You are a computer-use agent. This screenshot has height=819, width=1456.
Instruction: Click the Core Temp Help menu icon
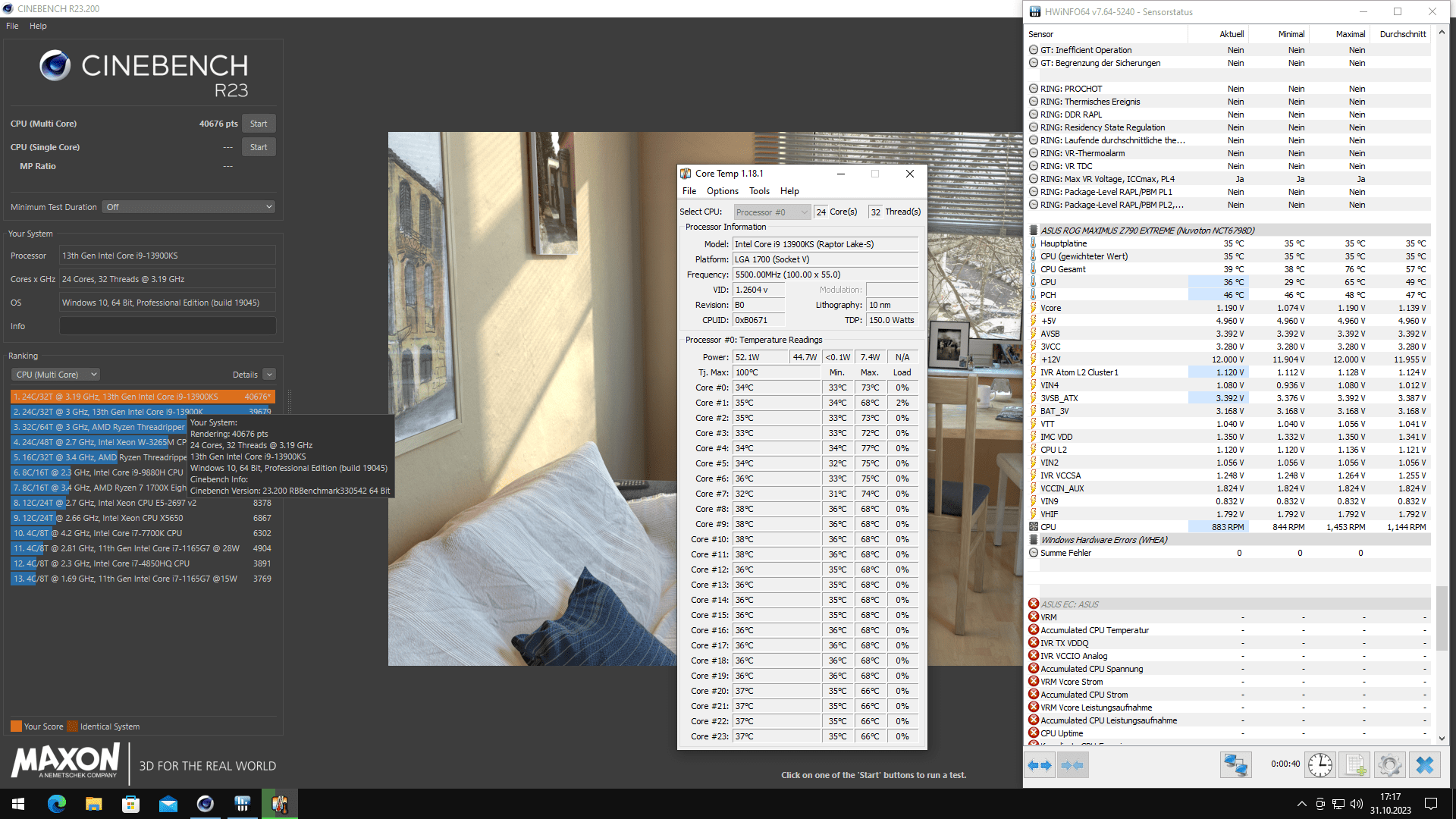788,191
